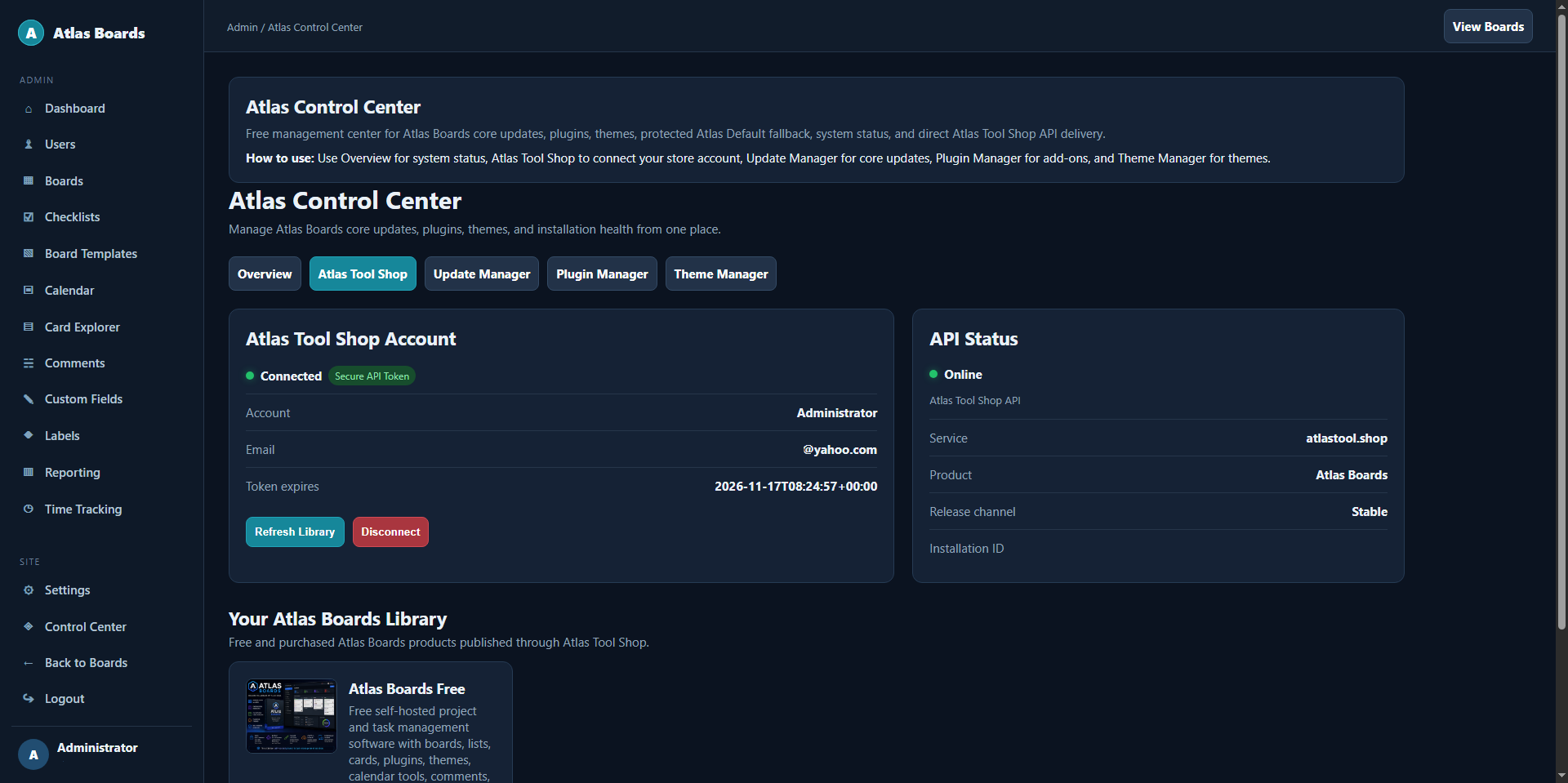
Task: Click the red Disconnect button
Action: 390,532
